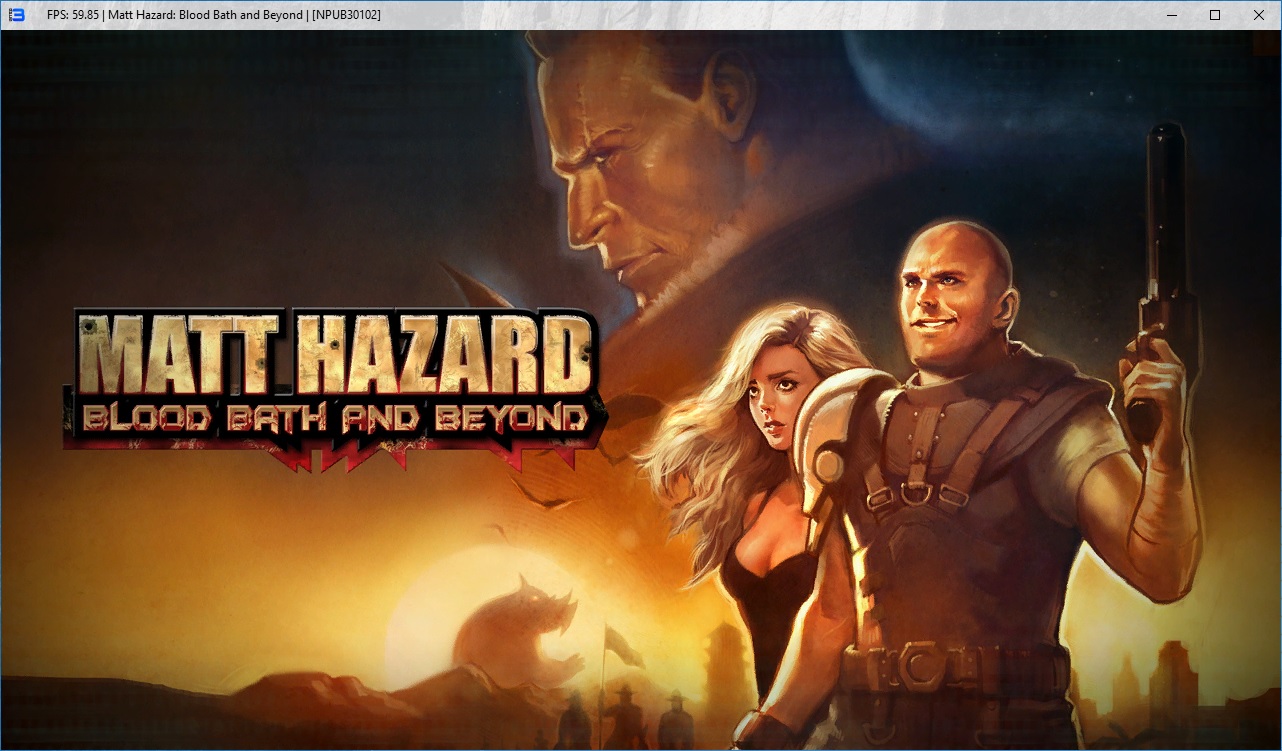Click the Blood Bath and Beyond subtitle
1282x751 pixels.
335,418
